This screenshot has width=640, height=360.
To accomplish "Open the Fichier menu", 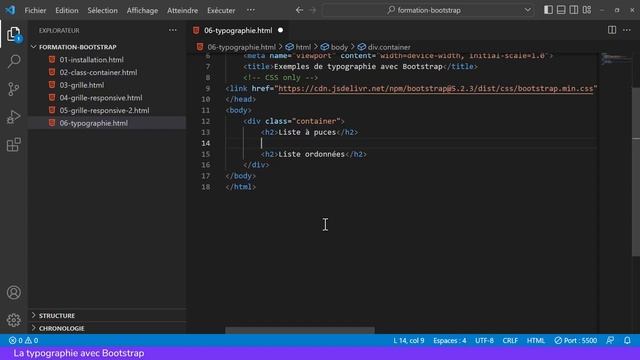I will [35, 10].
